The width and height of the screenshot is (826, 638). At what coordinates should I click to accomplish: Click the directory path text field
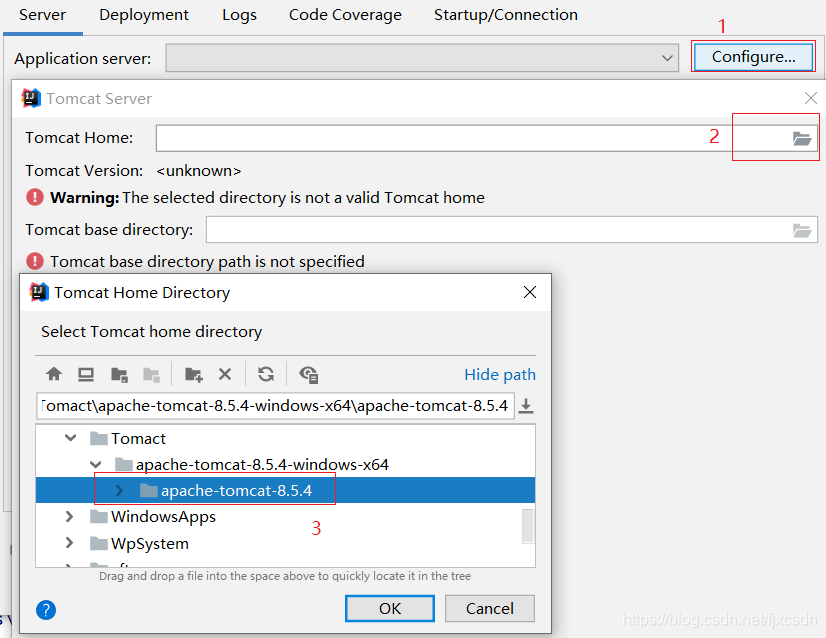coord(275,406)
